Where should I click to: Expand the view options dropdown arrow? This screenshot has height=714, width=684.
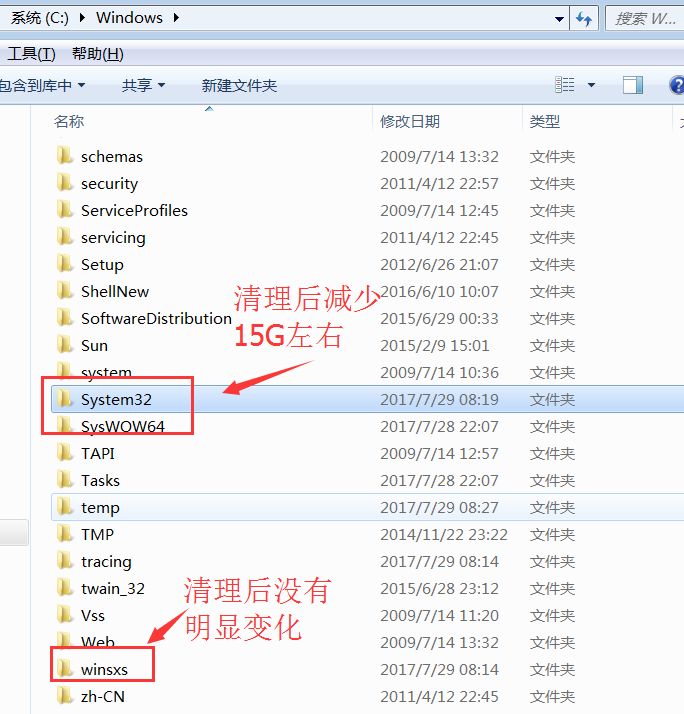click(591, 85)
